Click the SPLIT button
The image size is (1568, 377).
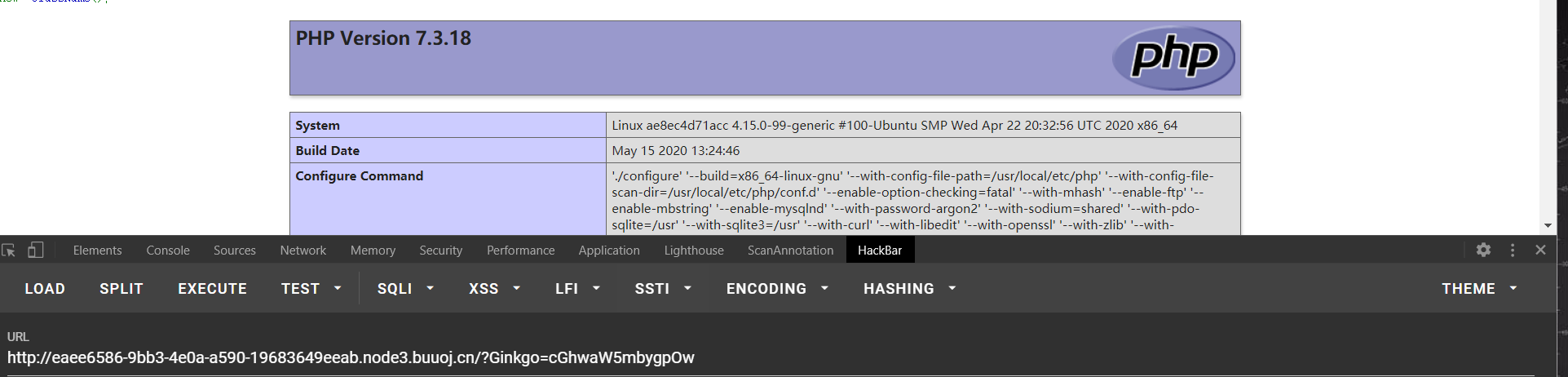[121, 289]
